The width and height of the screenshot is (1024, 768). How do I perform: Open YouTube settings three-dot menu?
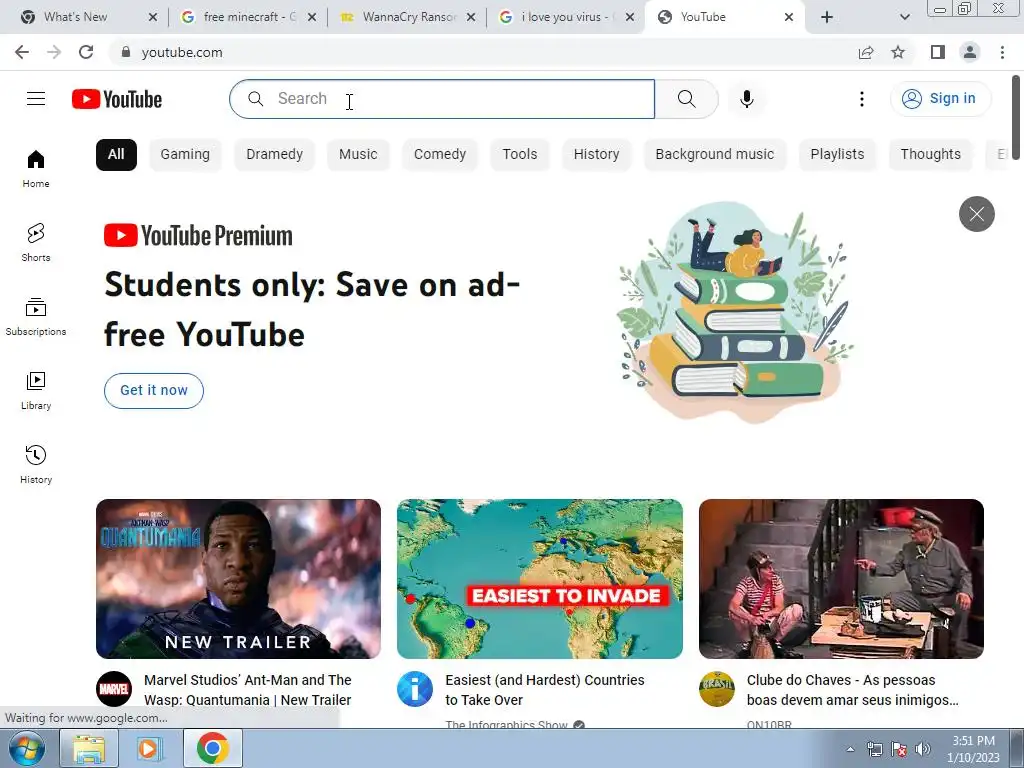pos(862,99)
